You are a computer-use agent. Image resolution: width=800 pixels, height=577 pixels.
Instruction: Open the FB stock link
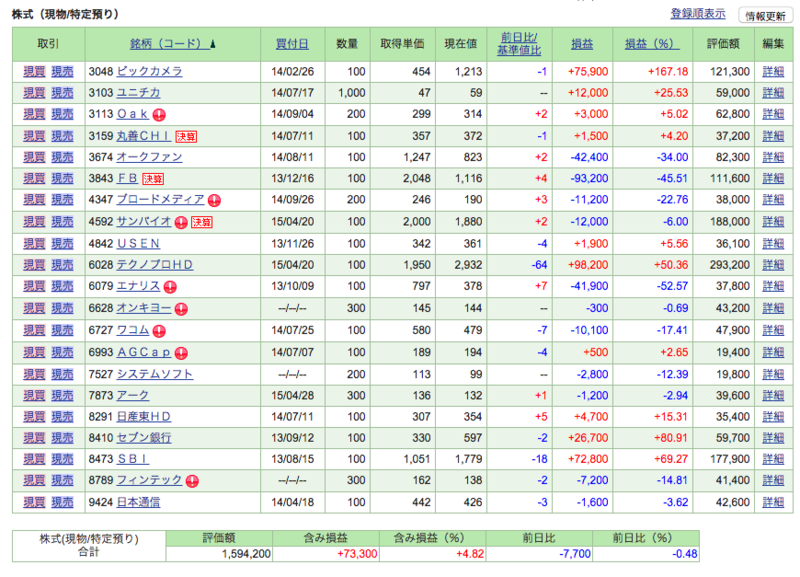(128, 178)
